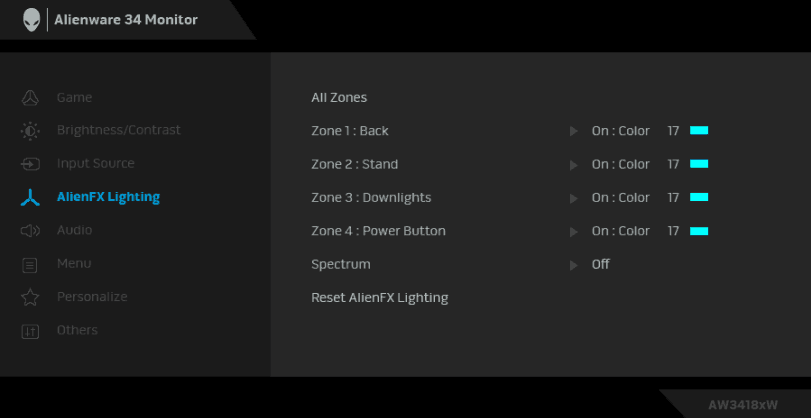The image size is (811, 418).
Task: Expand Zone 4 Power Button arrow
Action: point(573,231)
